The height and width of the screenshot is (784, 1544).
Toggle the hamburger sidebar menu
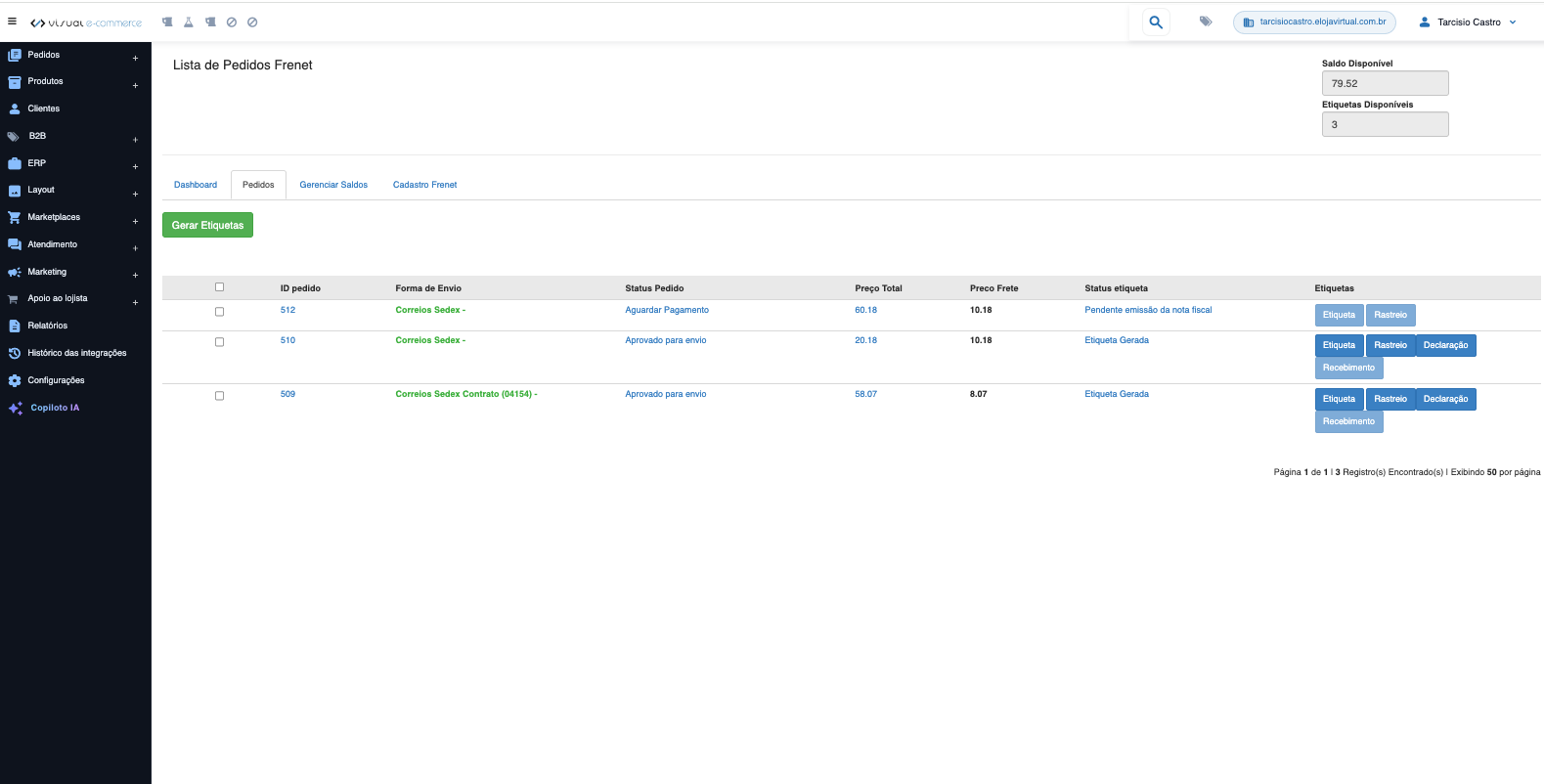[x=12, y=21]
